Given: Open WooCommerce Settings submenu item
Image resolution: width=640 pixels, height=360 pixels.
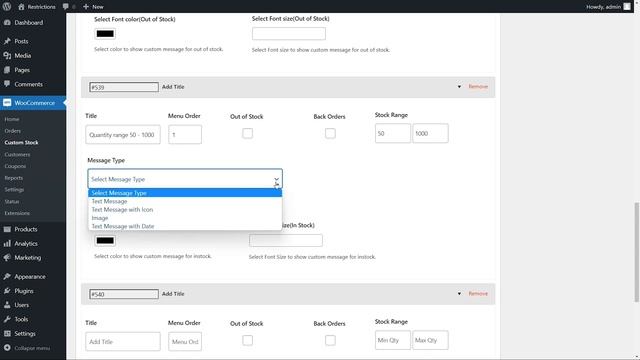Looking at the screenshot, I should tap(14, 189).
